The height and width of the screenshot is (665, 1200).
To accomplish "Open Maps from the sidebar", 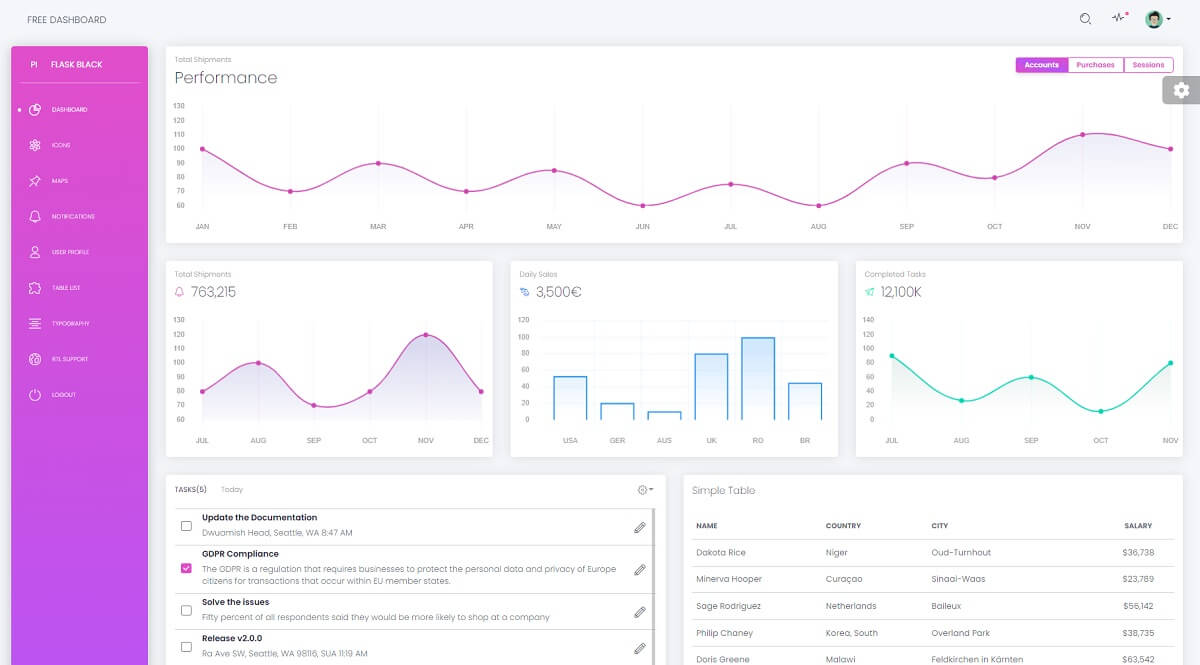I will tap(62, 181).
